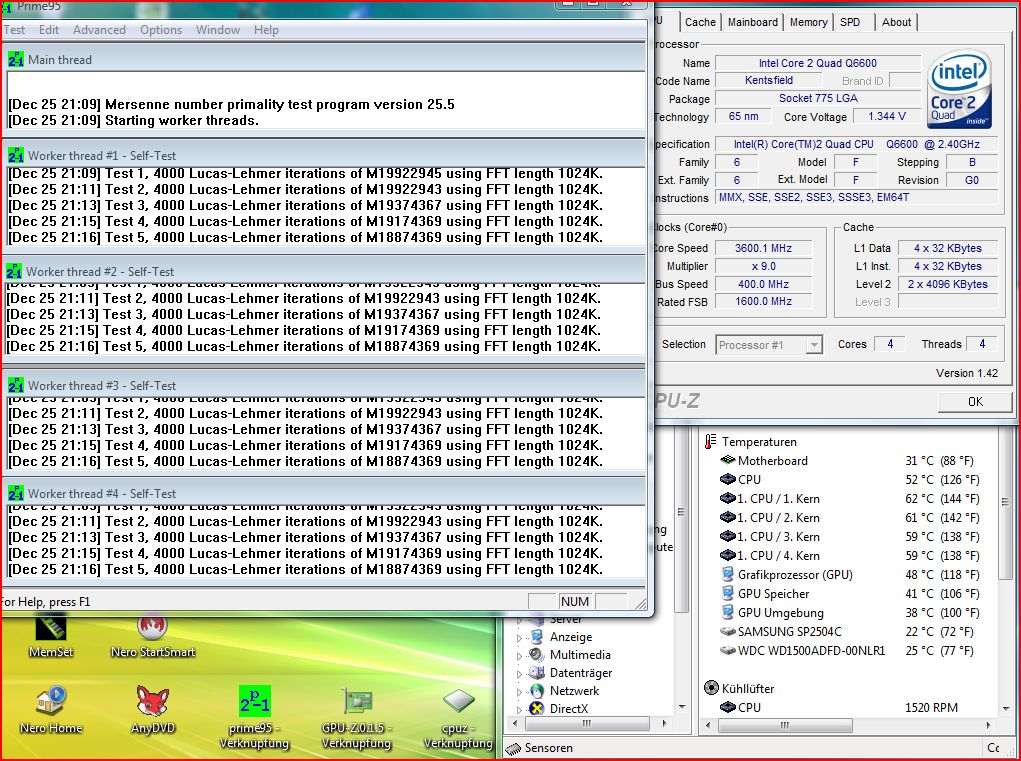Click the Worker thread #1 window icon
The height and width of the screenshot is (761, 1021).
16,156
